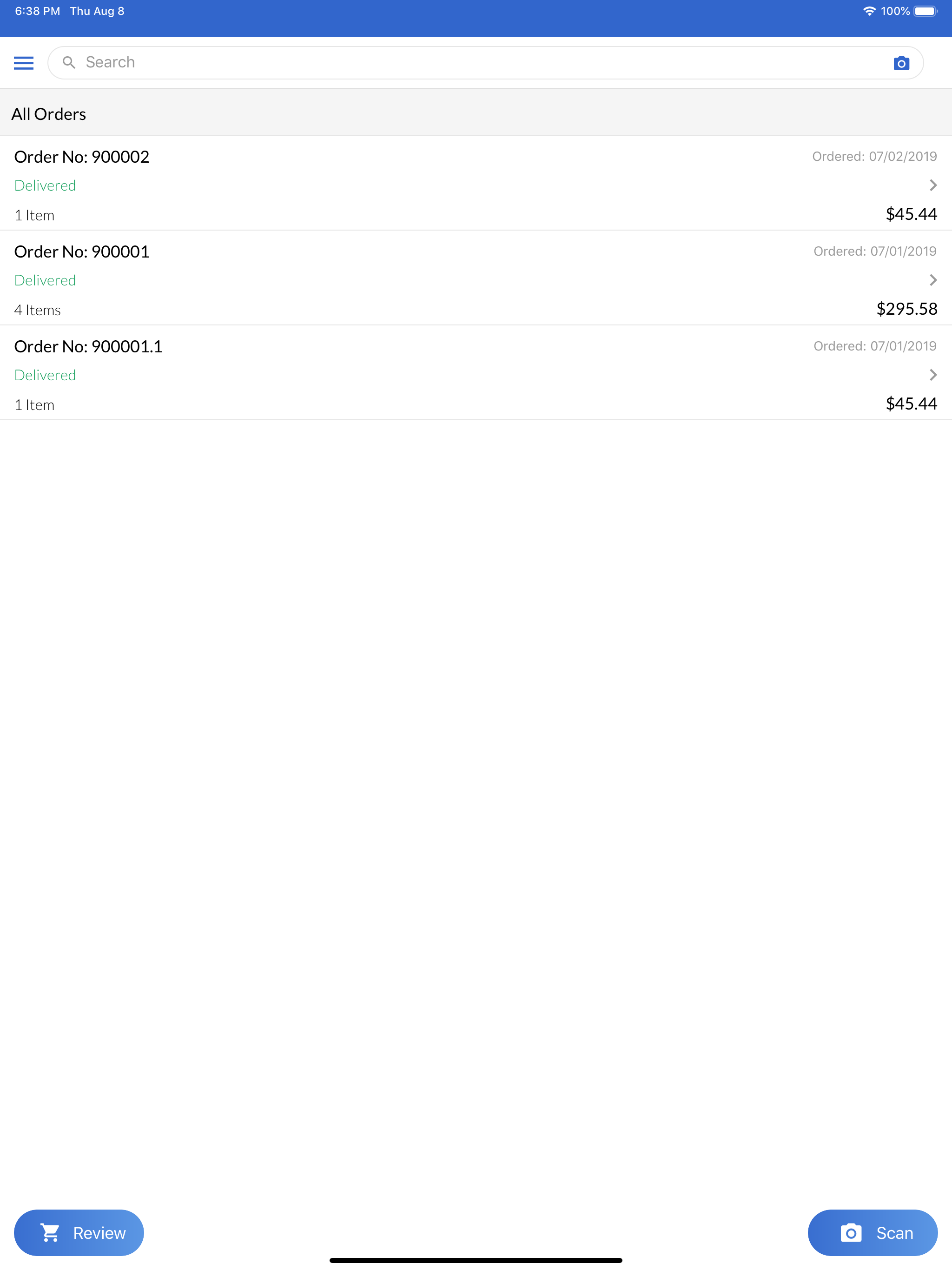Open the hamburger menu

click(x=24, y=63)
